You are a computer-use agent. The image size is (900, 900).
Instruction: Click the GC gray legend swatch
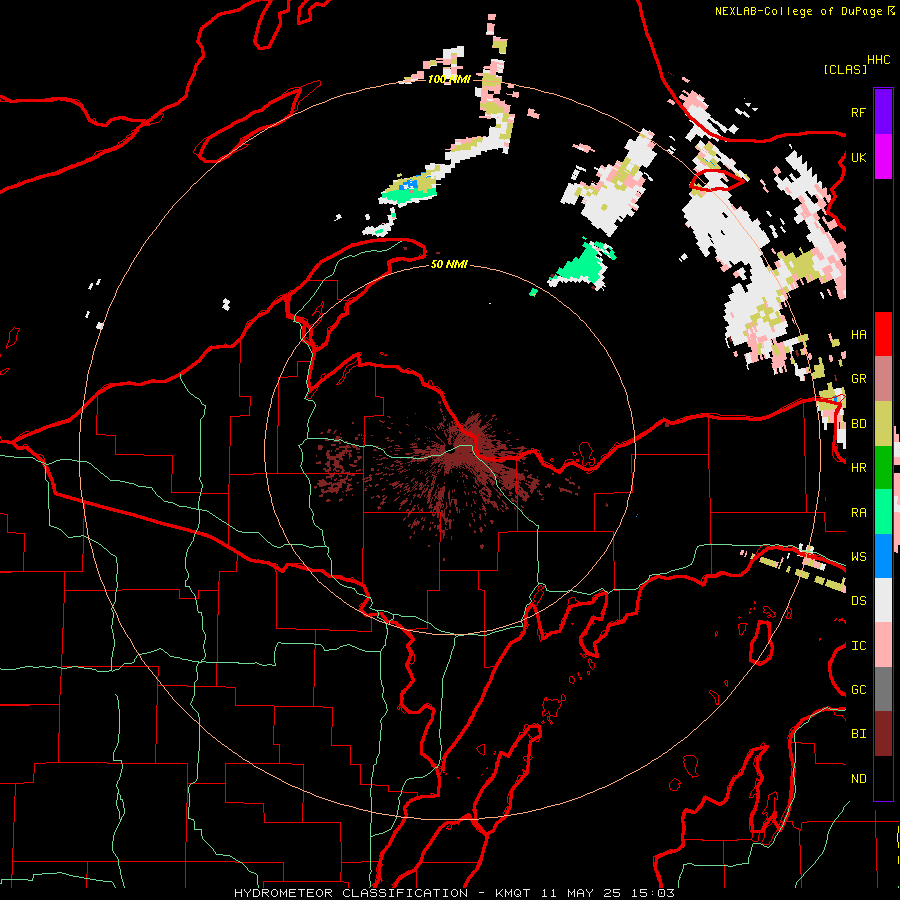(883, 689)
